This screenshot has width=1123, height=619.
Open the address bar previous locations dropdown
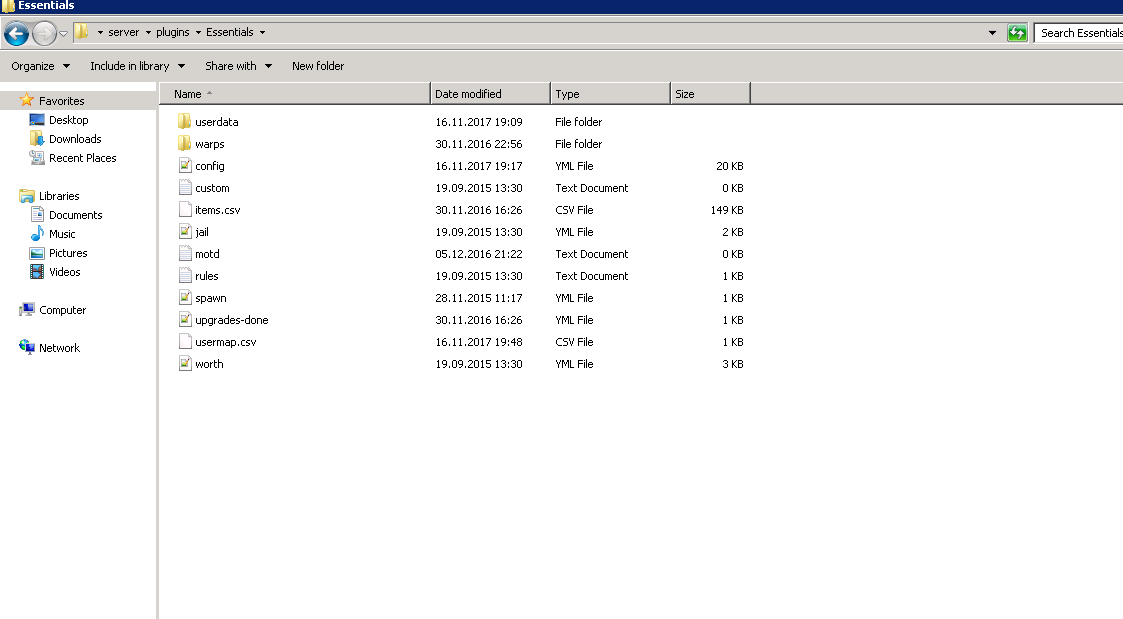pyautogui.click(x=992, y=33)
